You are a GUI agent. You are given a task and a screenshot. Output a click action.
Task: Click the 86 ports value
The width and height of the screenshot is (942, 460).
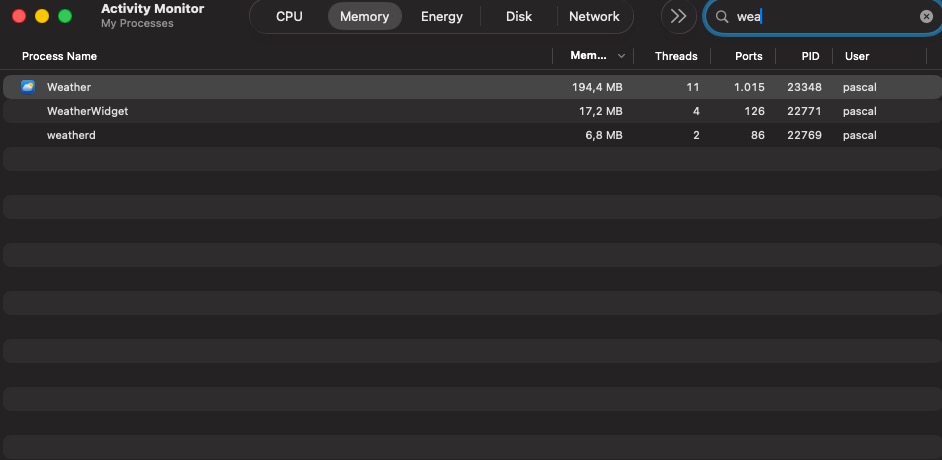(x=758, y=135)
